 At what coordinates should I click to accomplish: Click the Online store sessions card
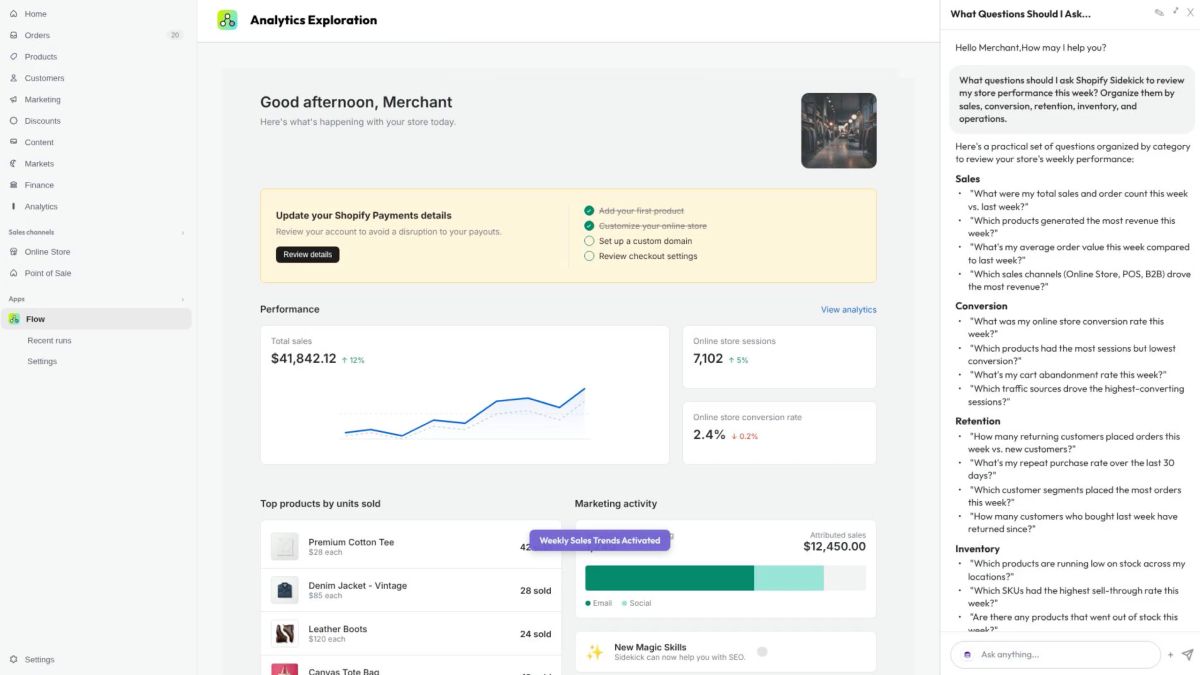(780, 356)
